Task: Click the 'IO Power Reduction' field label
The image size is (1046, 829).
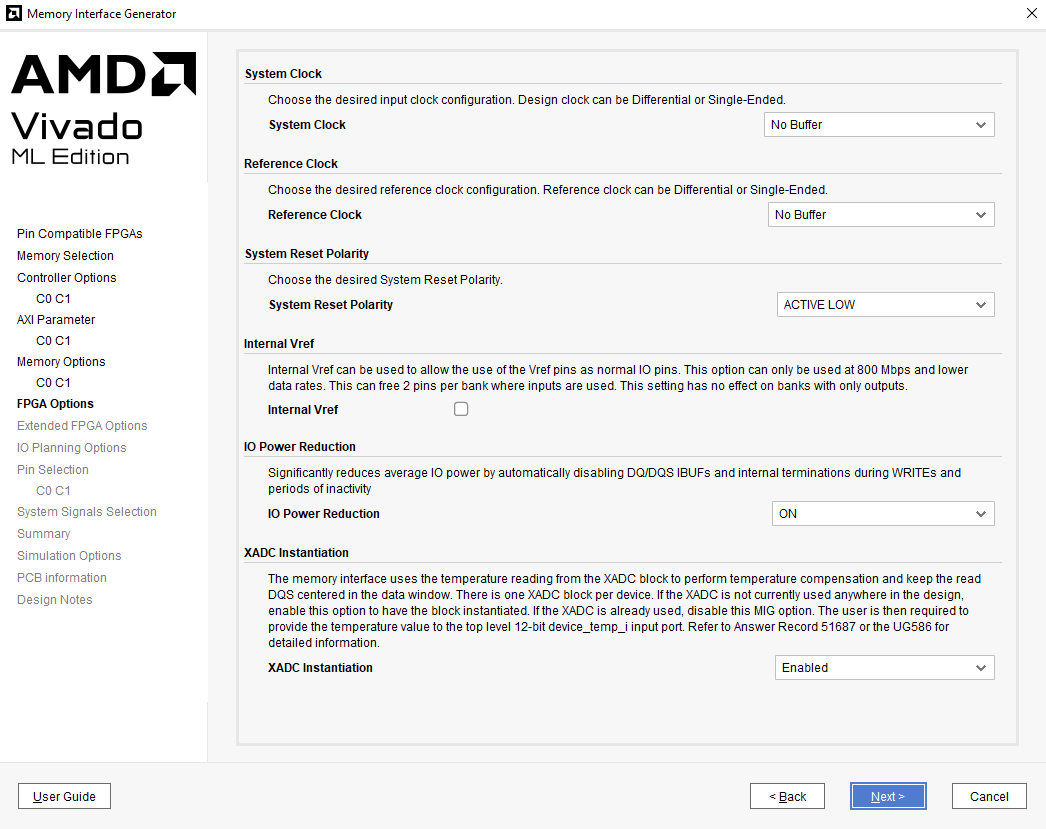Action: [324, 514]
